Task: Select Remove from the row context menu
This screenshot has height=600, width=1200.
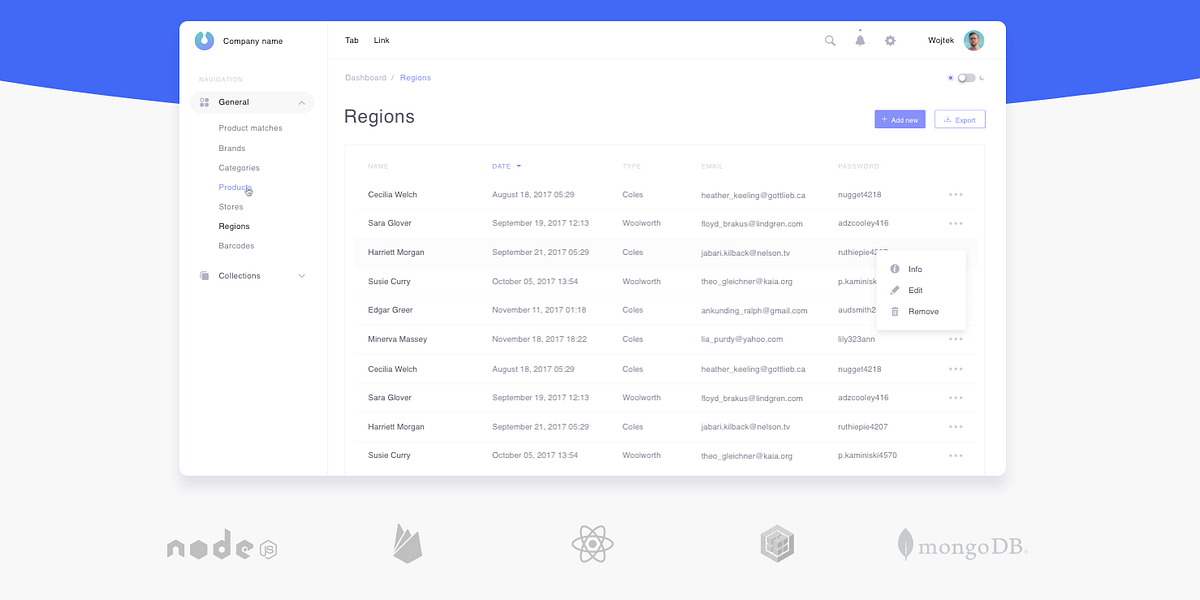Action: [921, 311]
